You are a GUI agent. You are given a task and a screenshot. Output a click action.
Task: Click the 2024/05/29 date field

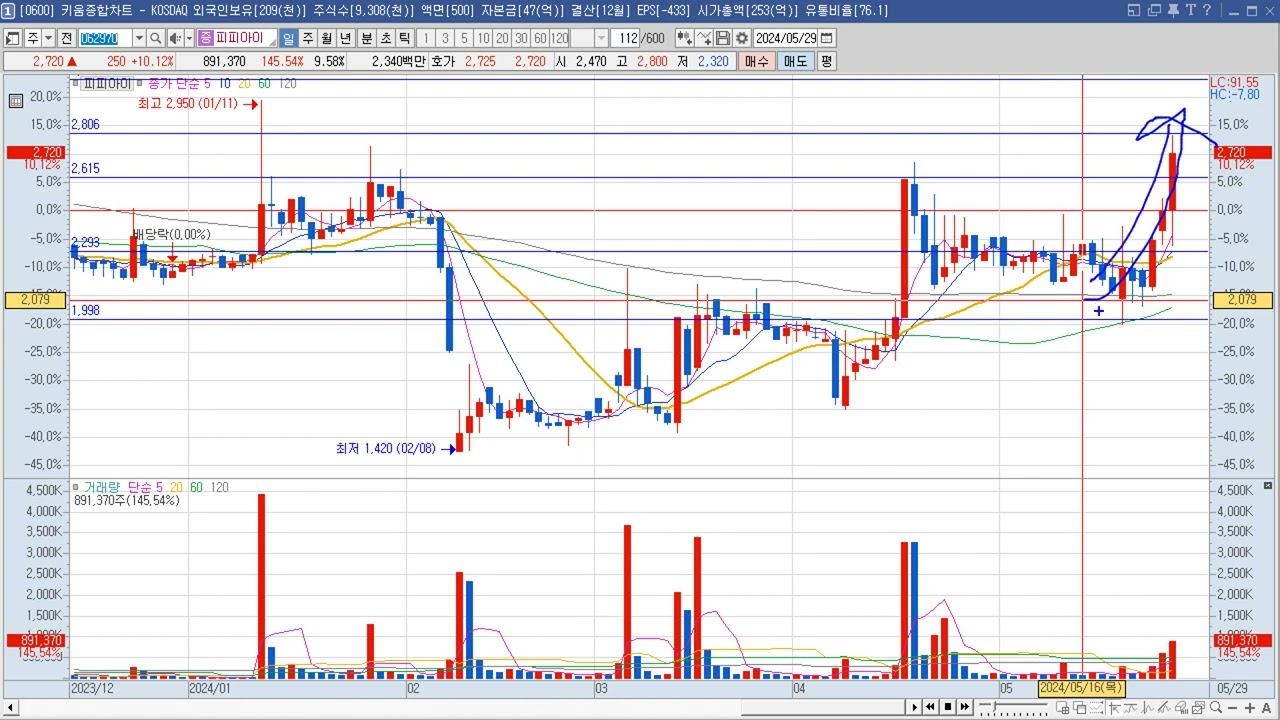click(785, 38)
